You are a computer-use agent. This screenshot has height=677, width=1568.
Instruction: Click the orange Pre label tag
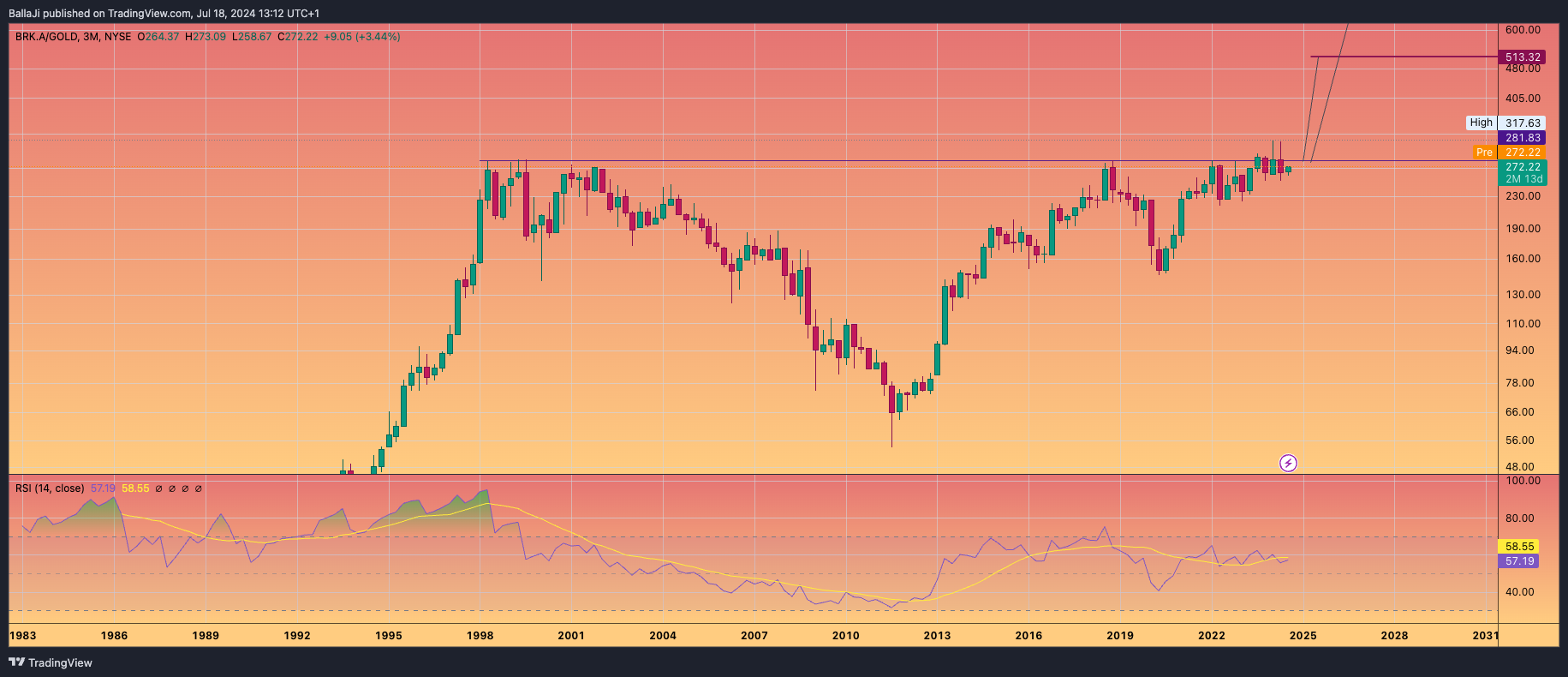pyautogui.click(x=1484, y=153)
